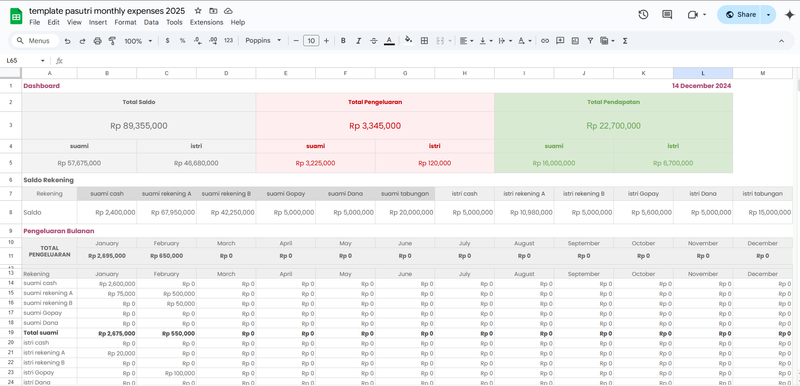Rename the document title
This screenshot has width=800, height=386.
107,11
